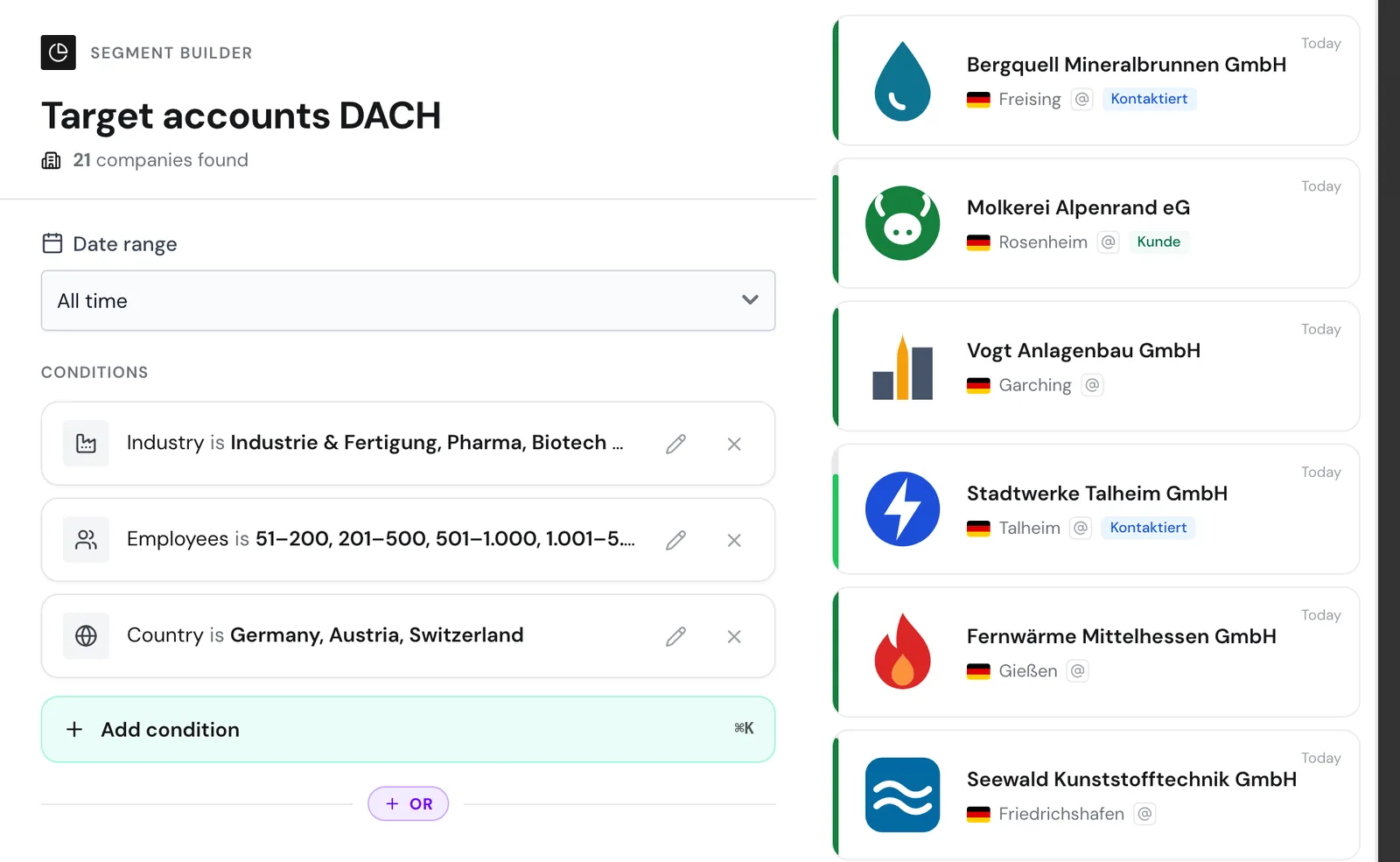Click the German flag next to Rosenheim
The image size is (1400, 862).
(978, 242)
